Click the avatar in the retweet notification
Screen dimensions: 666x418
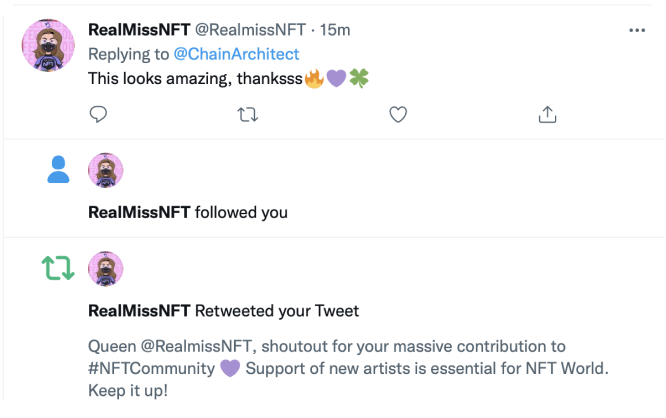click(106, 268)
